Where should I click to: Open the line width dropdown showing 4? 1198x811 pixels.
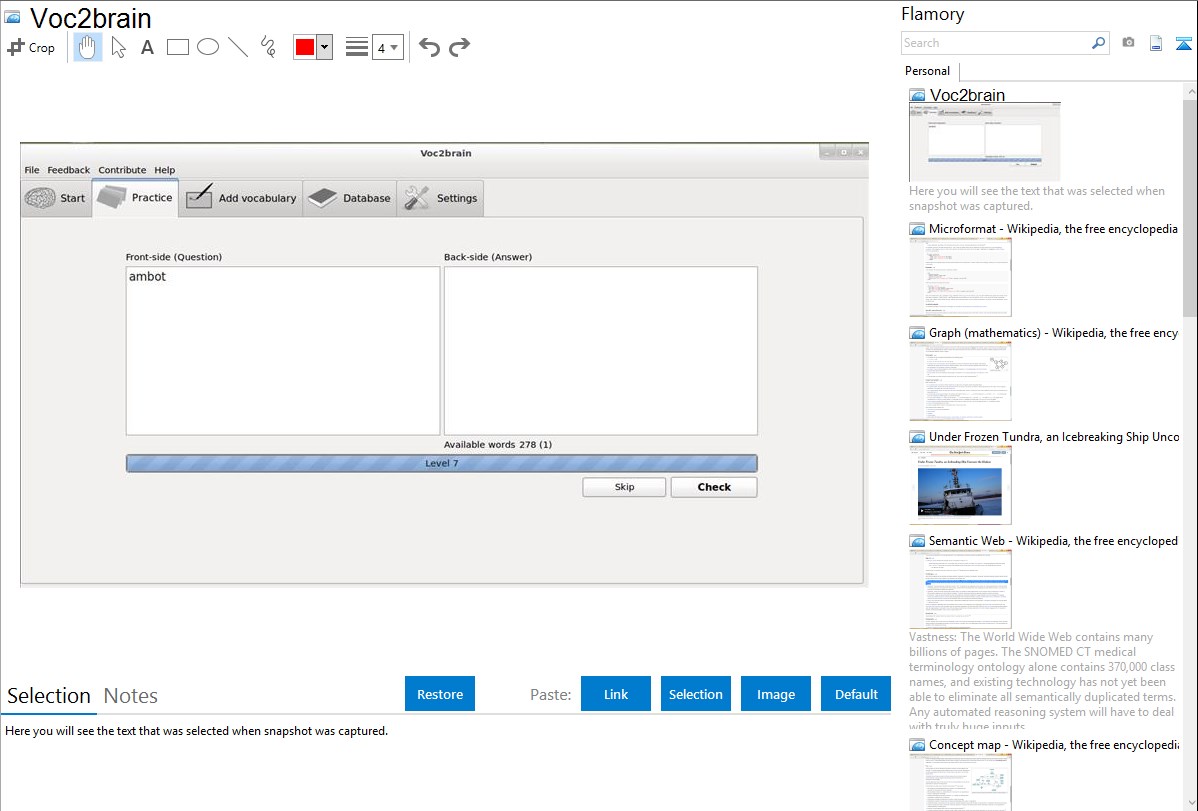tap(387, 47)
